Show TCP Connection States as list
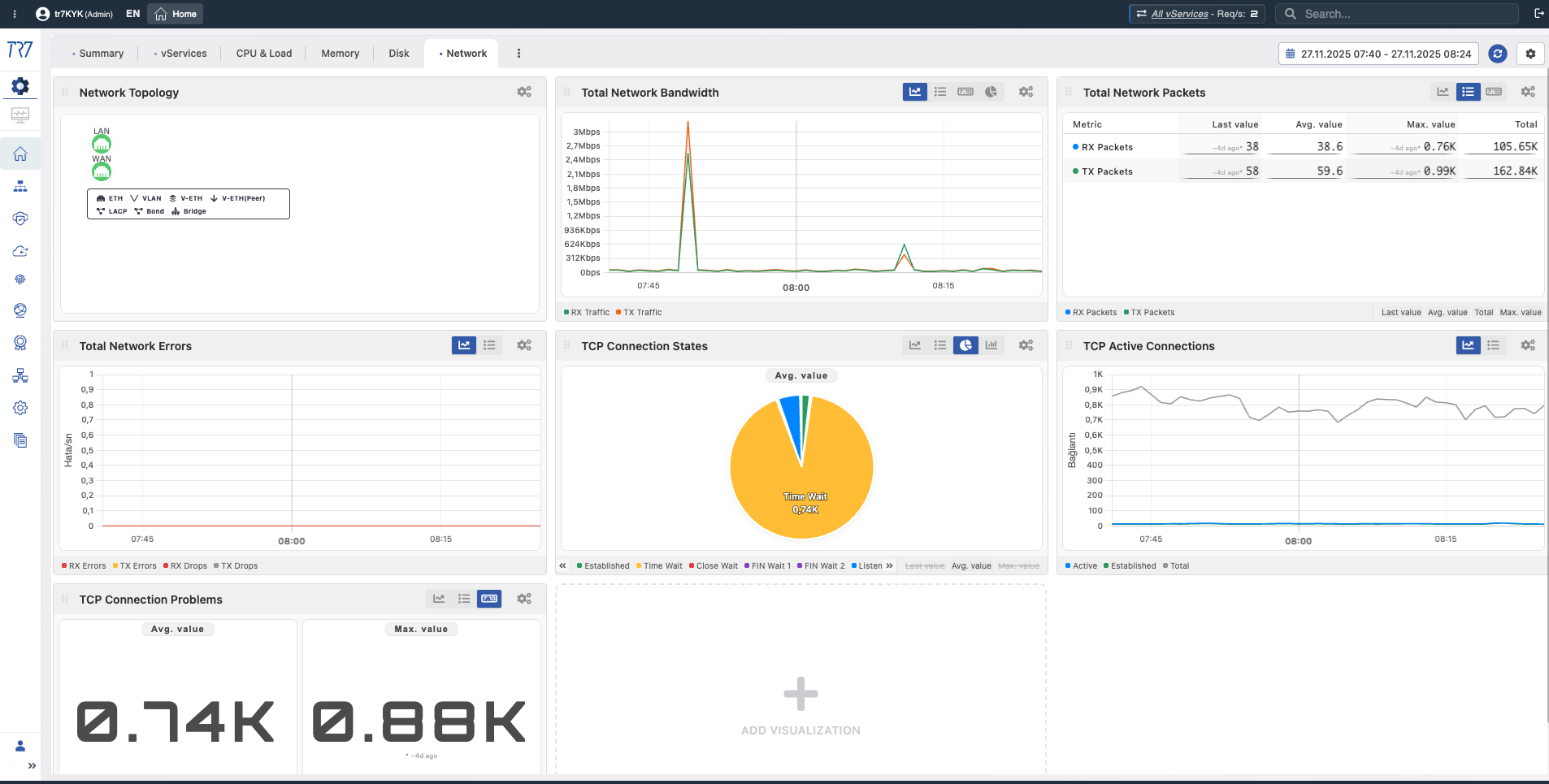 coord(940,345)
